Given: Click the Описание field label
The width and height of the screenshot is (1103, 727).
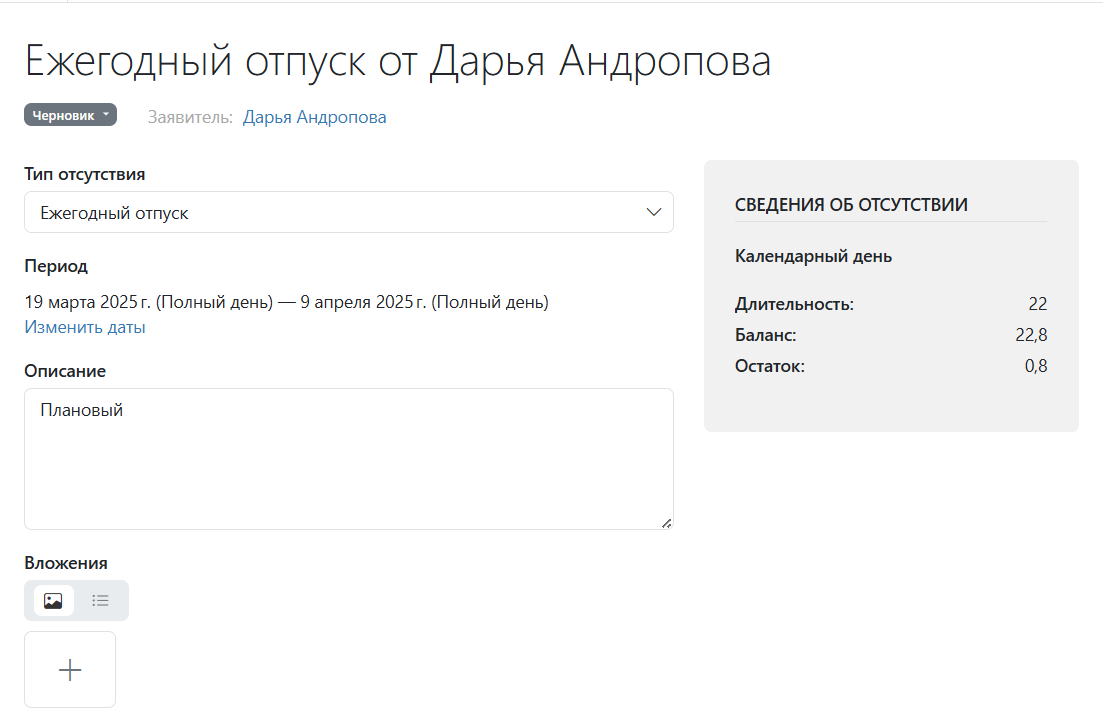Looking at the screenshot, I should pyautogui.click(x=65, y=371).
